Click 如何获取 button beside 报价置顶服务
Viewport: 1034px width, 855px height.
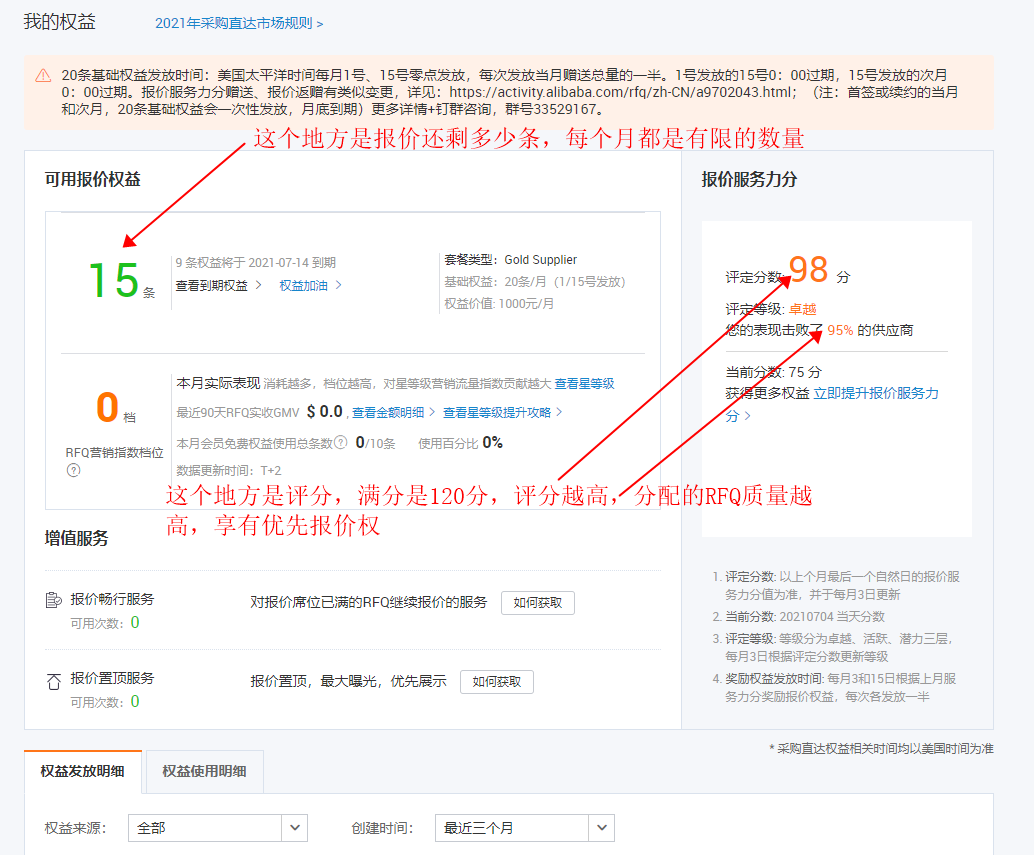click(497, 681)
